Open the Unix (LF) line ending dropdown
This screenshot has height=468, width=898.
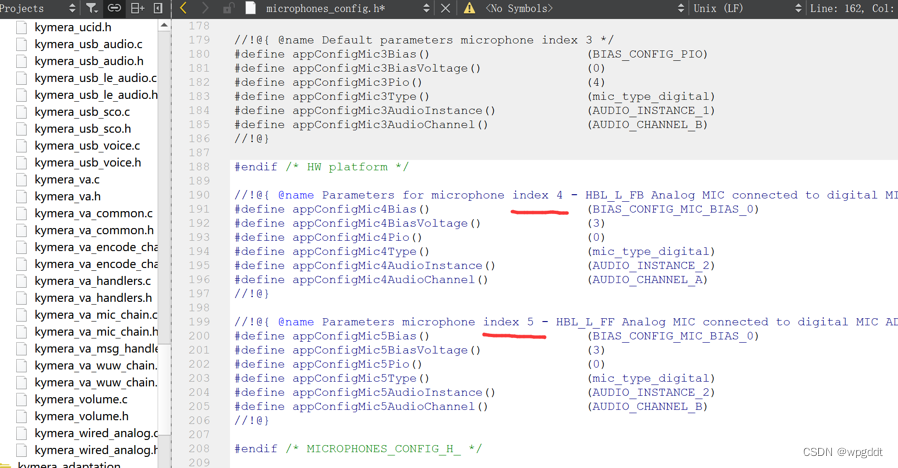coord(798,8)
